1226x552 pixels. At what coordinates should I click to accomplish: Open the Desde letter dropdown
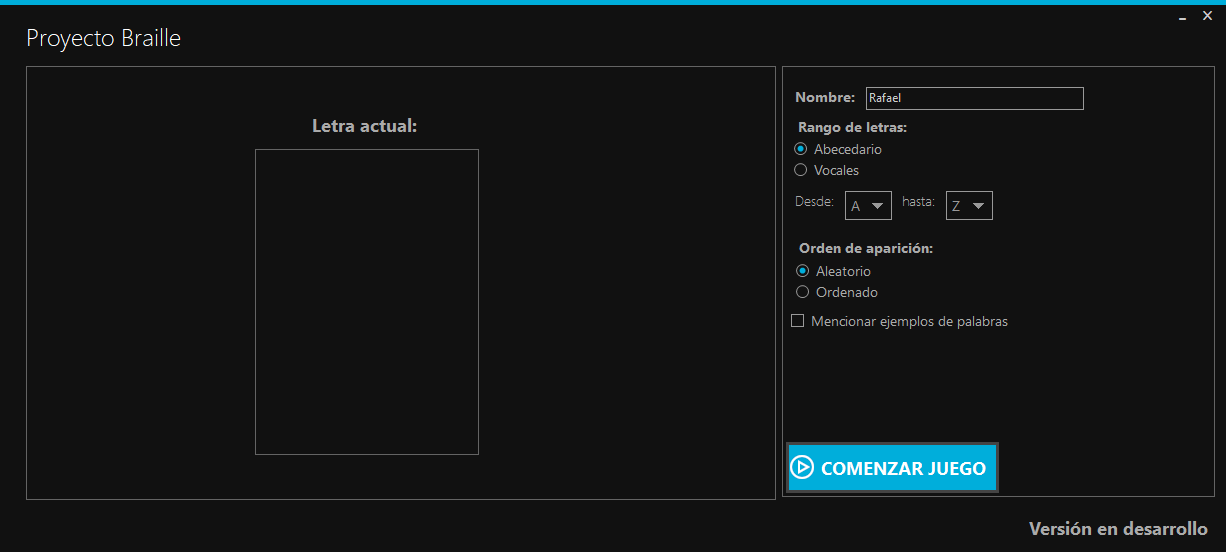coord(868,206)
